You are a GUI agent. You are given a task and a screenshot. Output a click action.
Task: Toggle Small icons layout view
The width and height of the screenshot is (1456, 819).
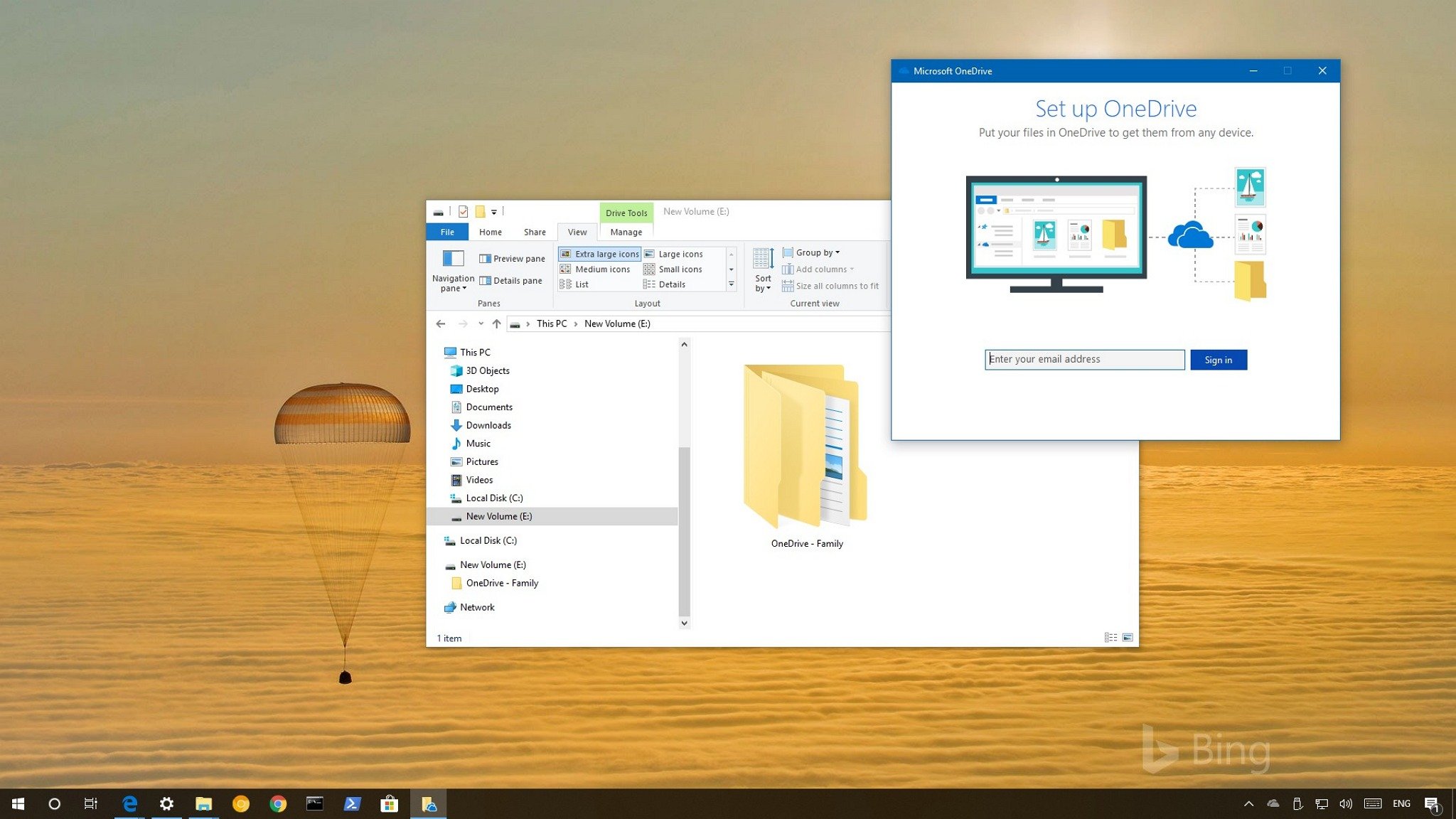680,269
